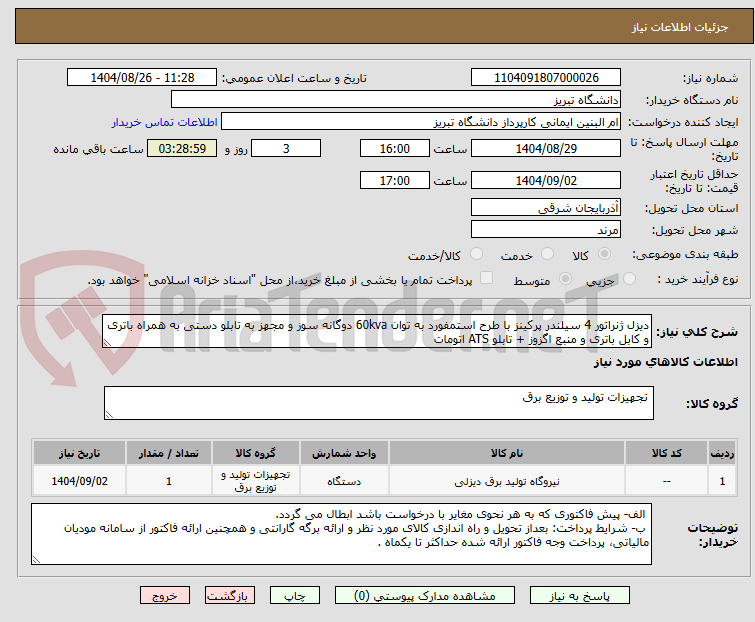Click the remaining days field showing 3
The width and height of the screenshot is (755, 622).
(286, 148)
